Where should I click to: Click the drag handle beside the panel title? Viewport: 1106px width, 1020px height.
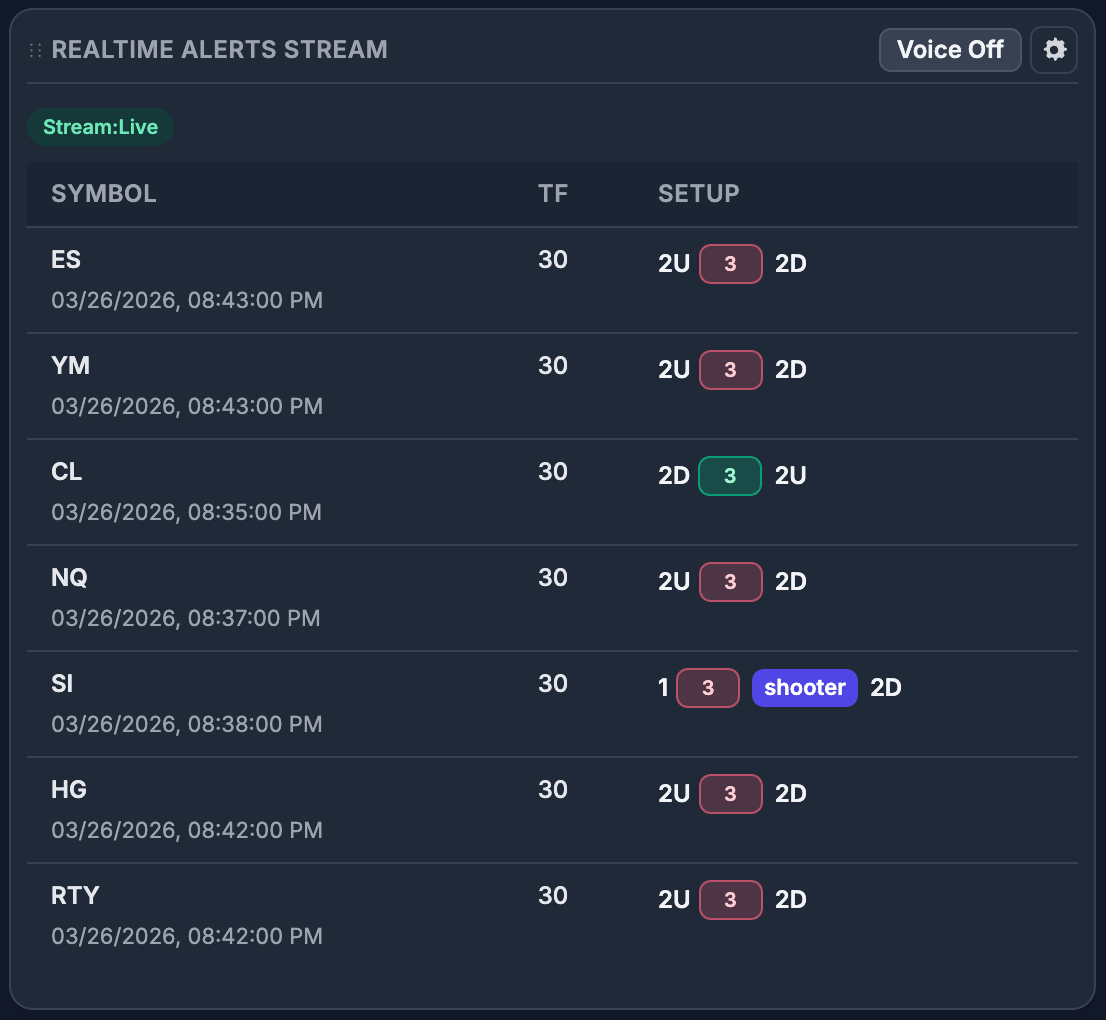click(33, 49)
